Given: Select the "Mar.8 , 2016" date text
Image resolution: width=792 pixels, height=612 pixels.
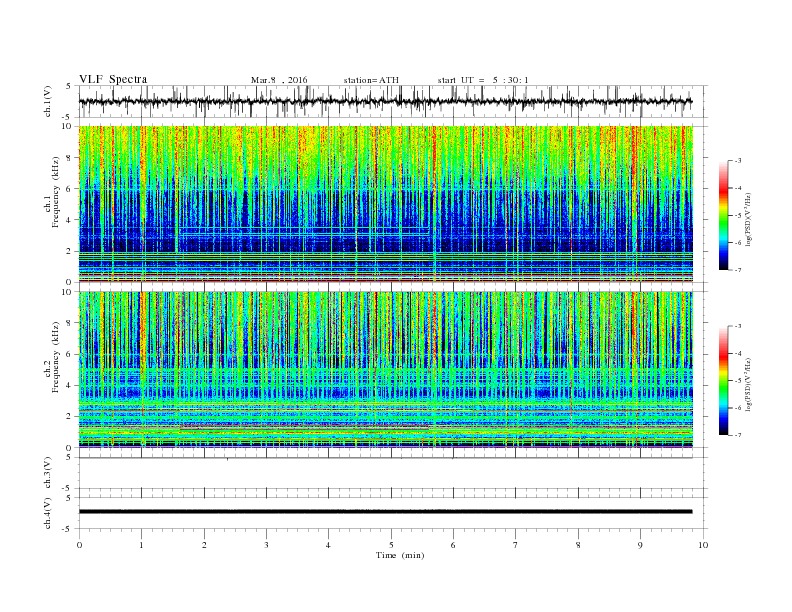Looking at the screenshot, I should [x=279, y=80].
